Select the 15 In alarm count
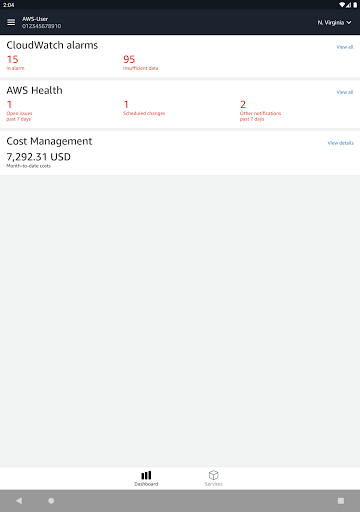The image size is (360, 512). click(15, 62)
